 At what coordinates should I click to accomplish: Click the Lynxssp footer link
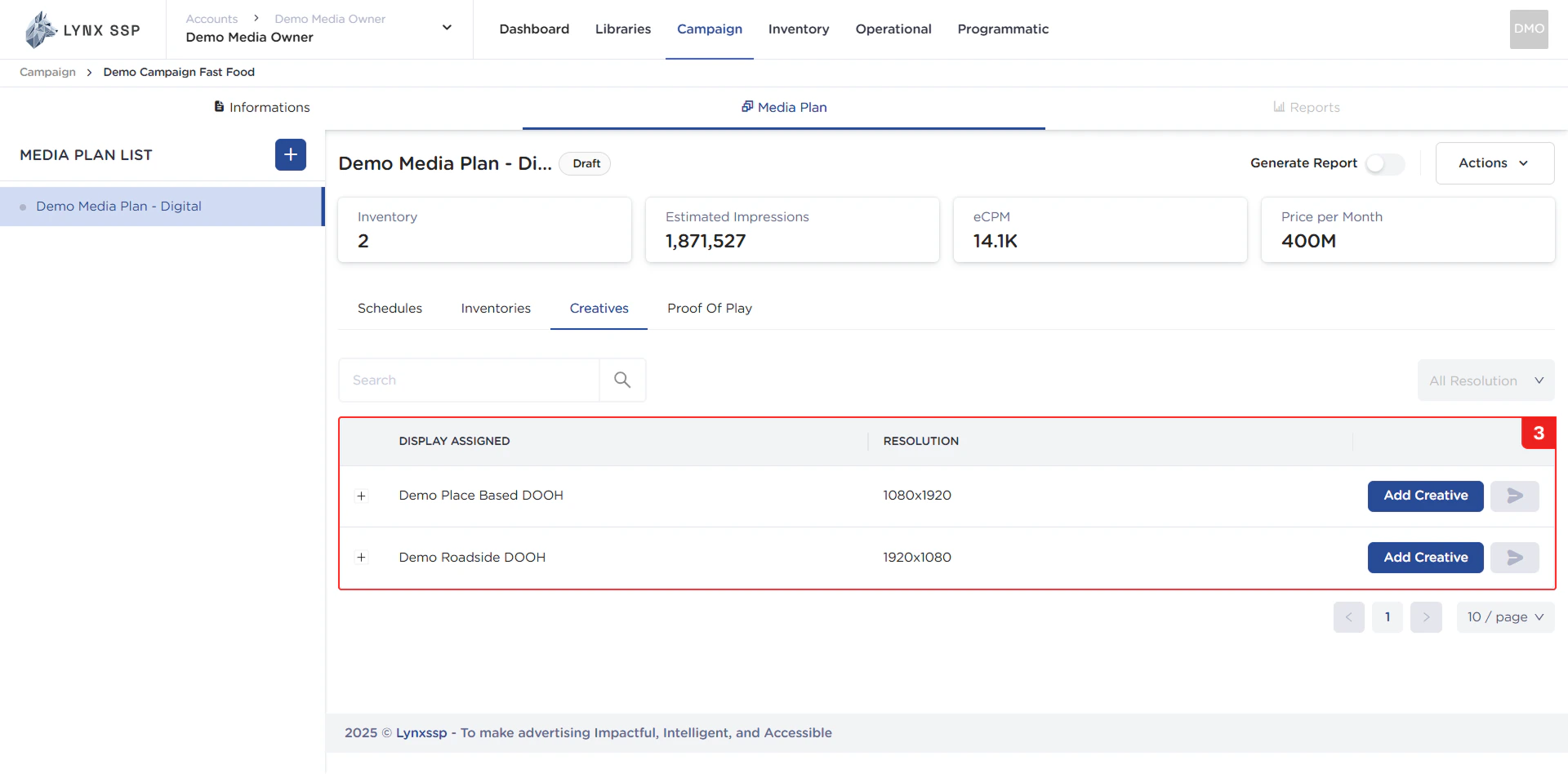[421, 733]
